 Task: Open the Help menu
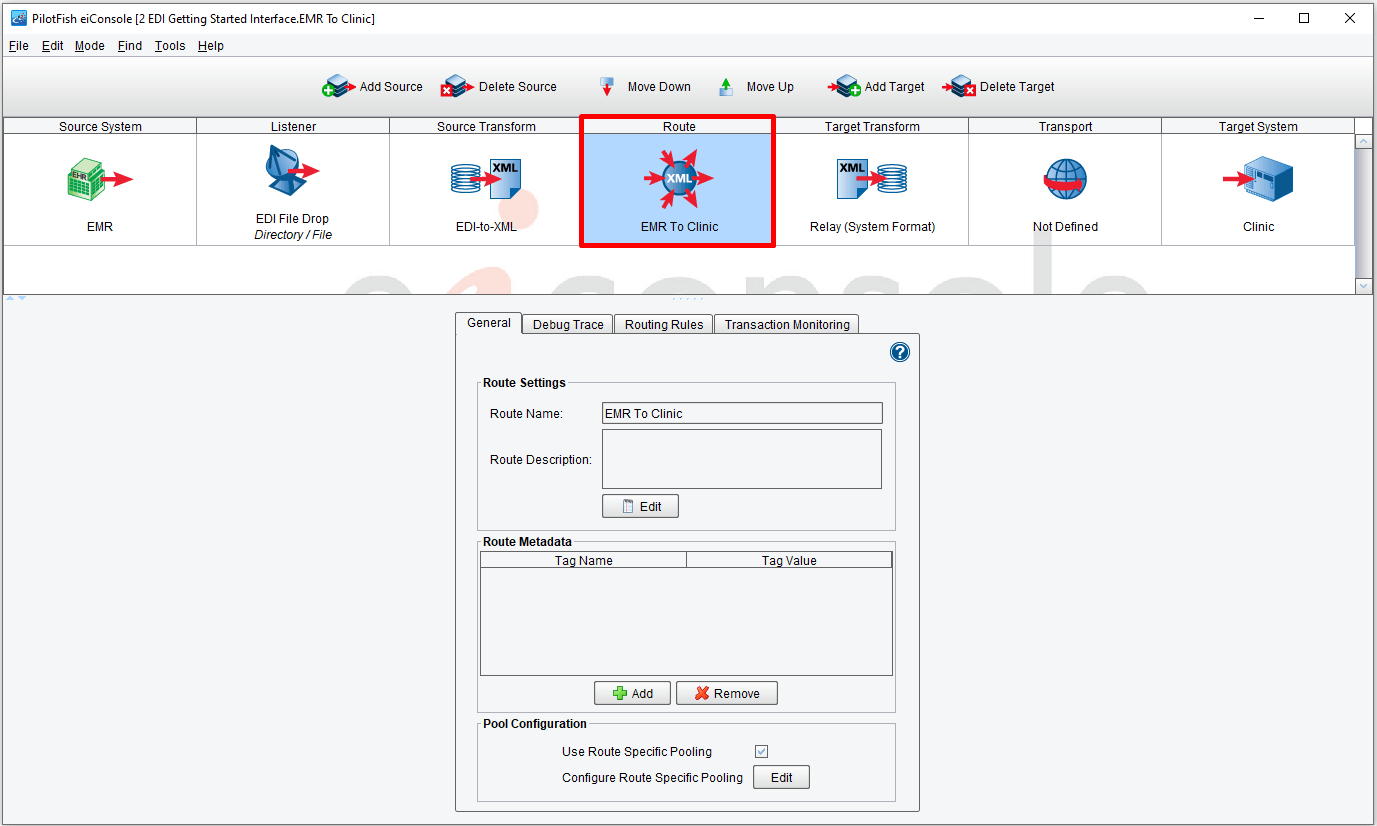[x=211, y=46]
